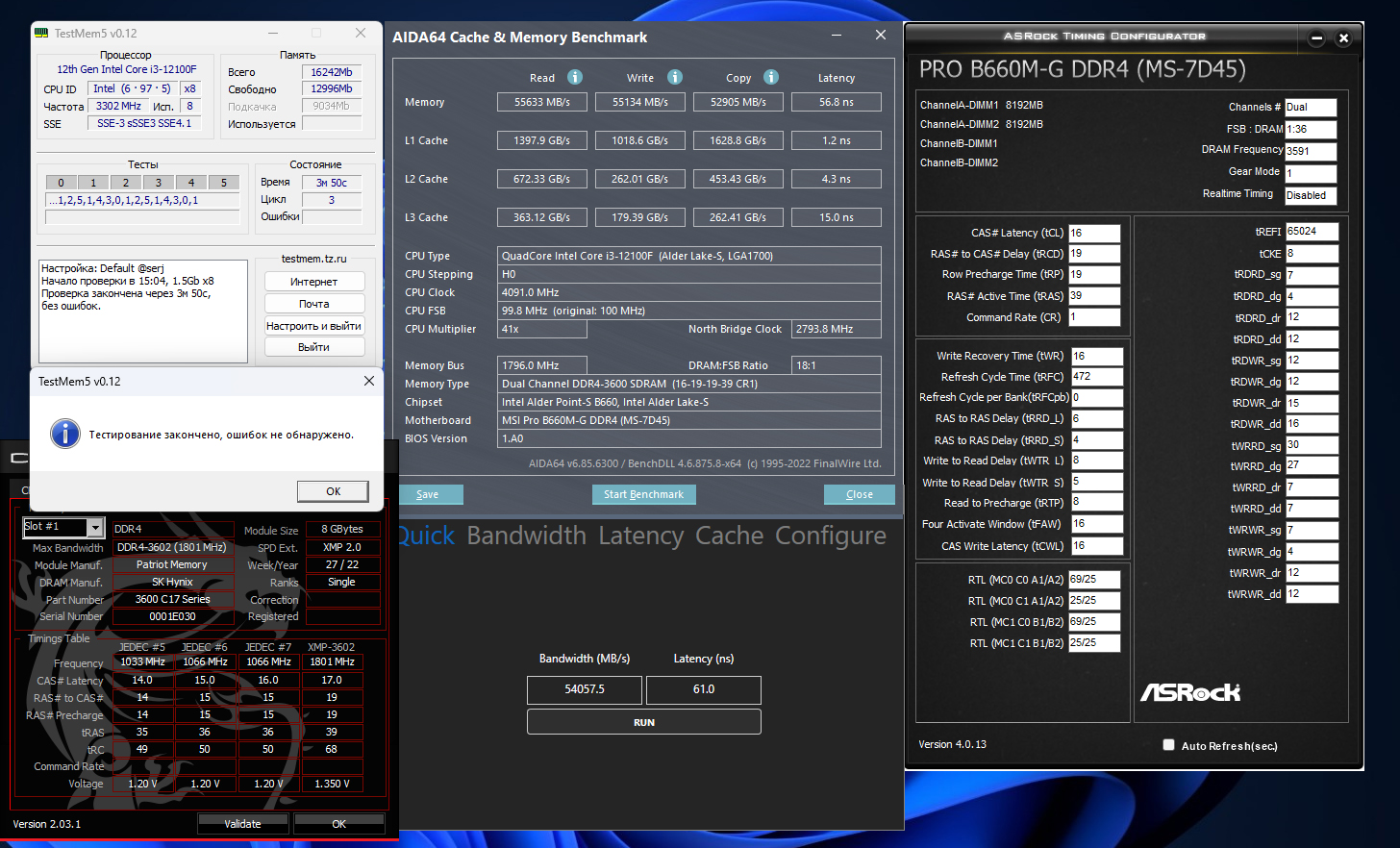Minimize the AIDA64 Cache & Memory Benchmark window
The width and height of the screenshot is (1400, 848).
[837, 36]
